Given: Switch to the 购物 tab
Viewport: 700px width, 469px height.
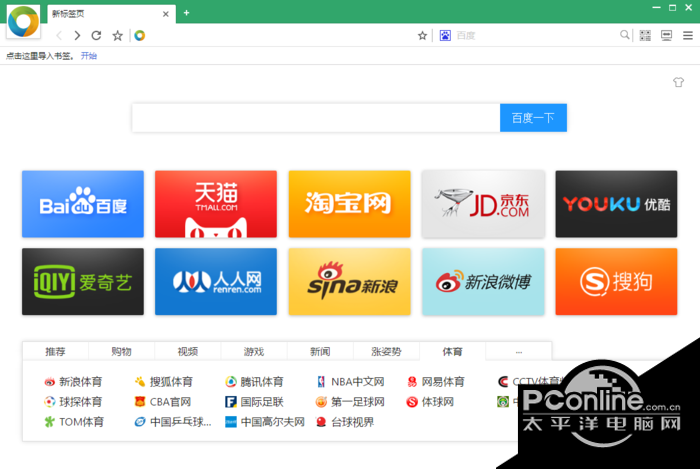Looking at the screenshot, I should pyautogui.click(x=121, y=352).
